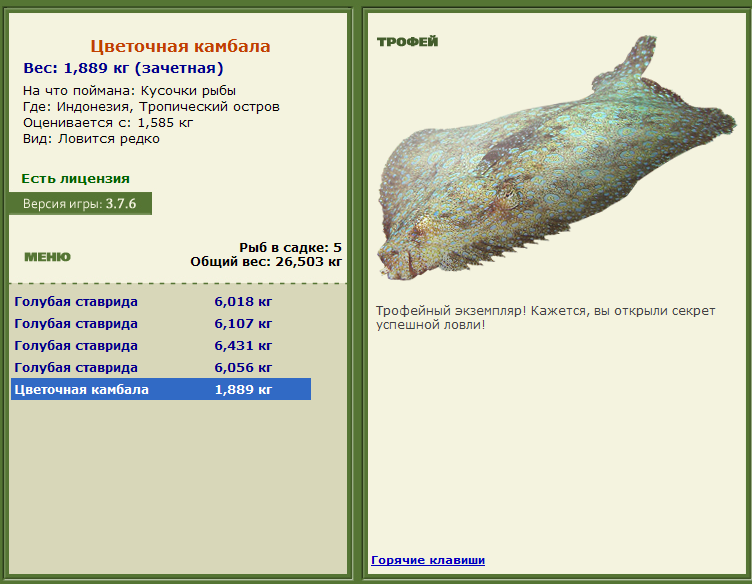The width and height of the screenshot is (752, 584).
Task: Click the Есть лицензия status text
Action: tap(75, 179)
